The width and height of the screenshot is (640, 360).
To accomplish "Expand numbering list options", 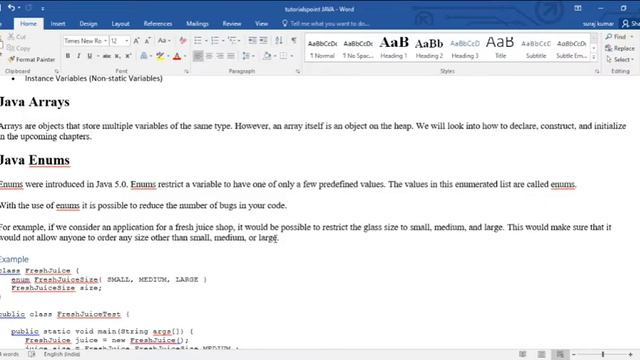I will 223,41.
